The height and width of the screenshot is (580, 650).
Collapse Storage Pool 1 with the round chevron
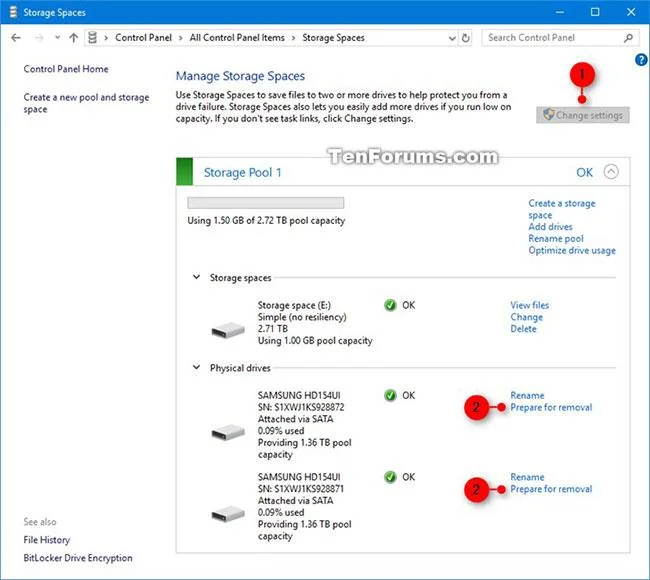tap(611, 172)
